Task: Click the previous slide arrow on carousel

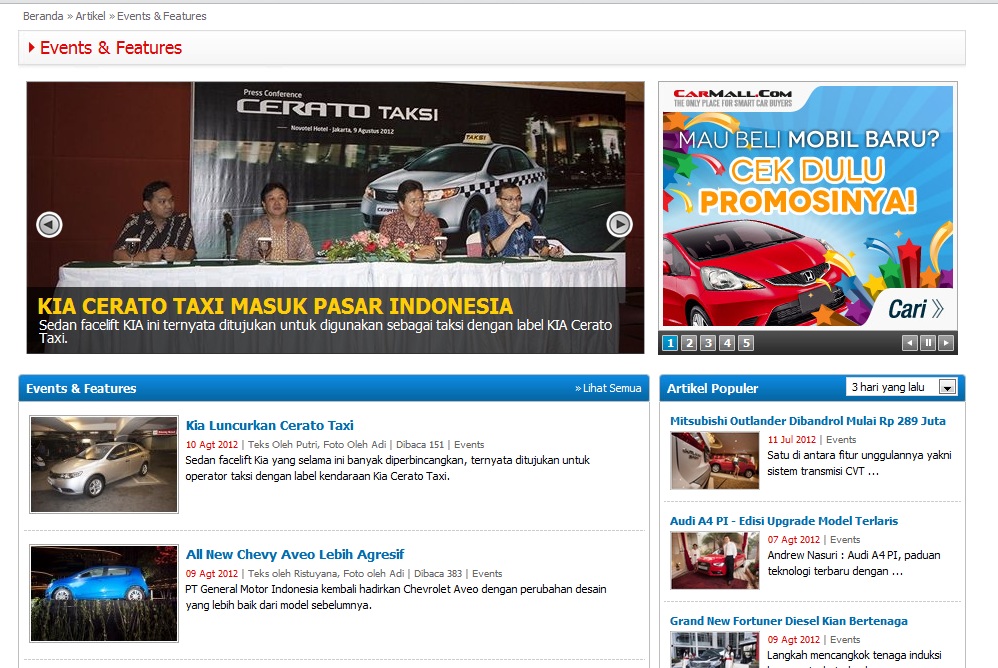Action: (49, 225)
